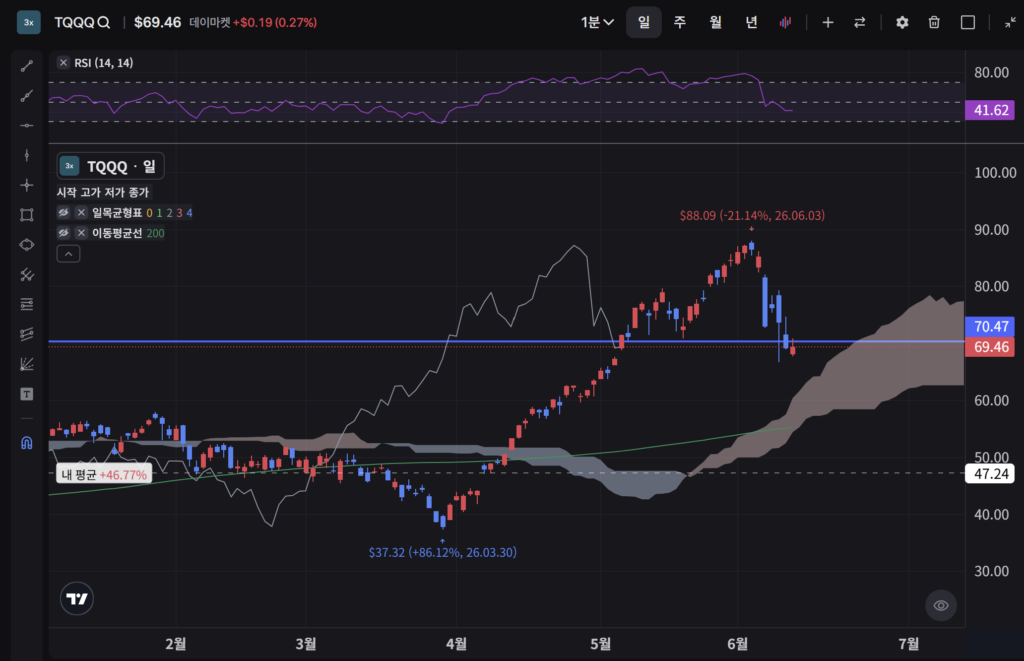Add an indicator with plus icon
Screen dimensions: 1024x661
(827, 22)
